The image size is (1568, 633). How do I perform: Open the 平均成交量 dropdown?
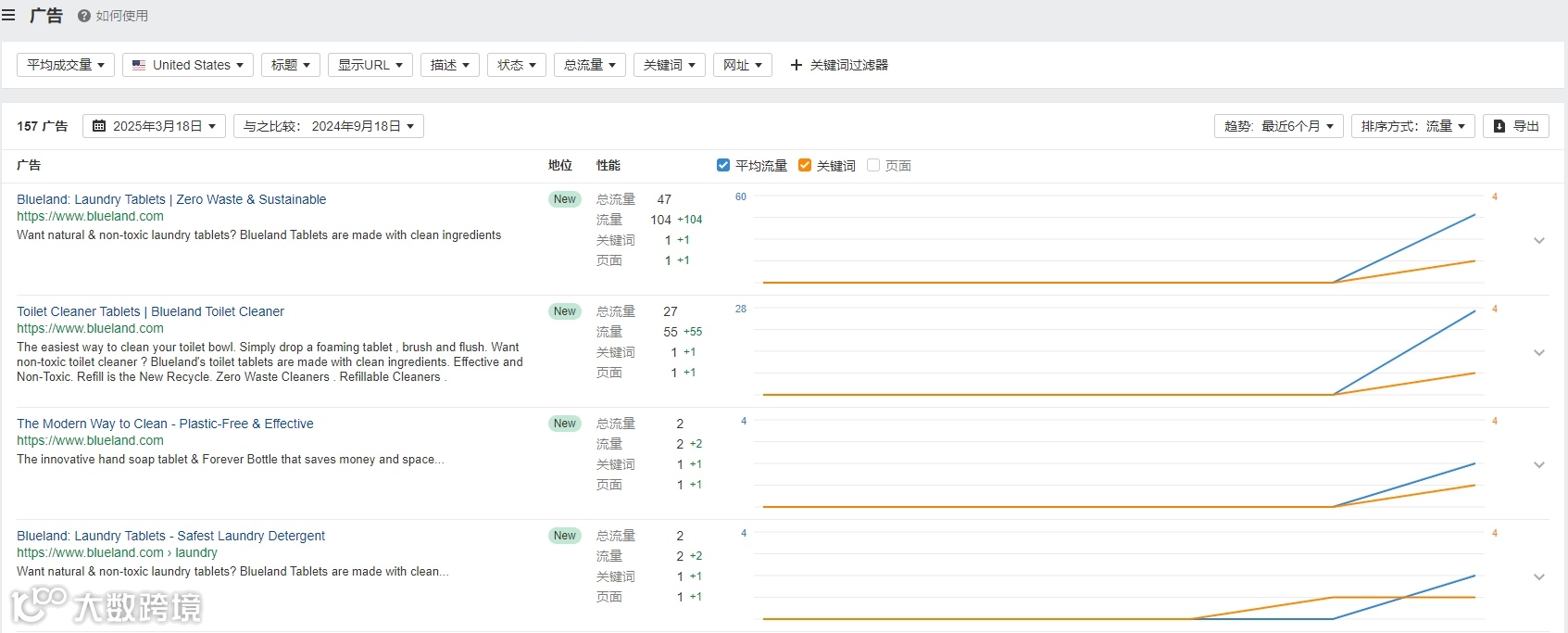66,65
